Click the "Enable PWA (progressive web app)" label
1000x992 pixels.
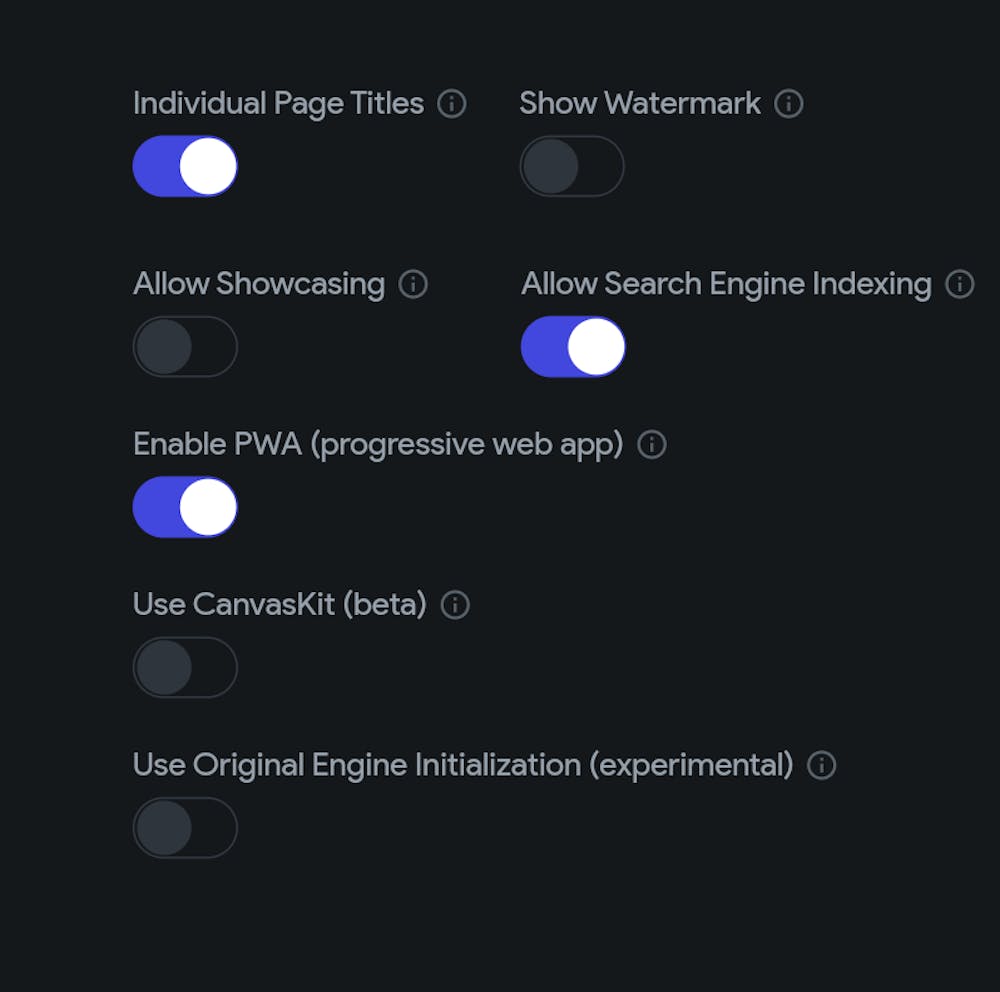[x=378, y=445]
